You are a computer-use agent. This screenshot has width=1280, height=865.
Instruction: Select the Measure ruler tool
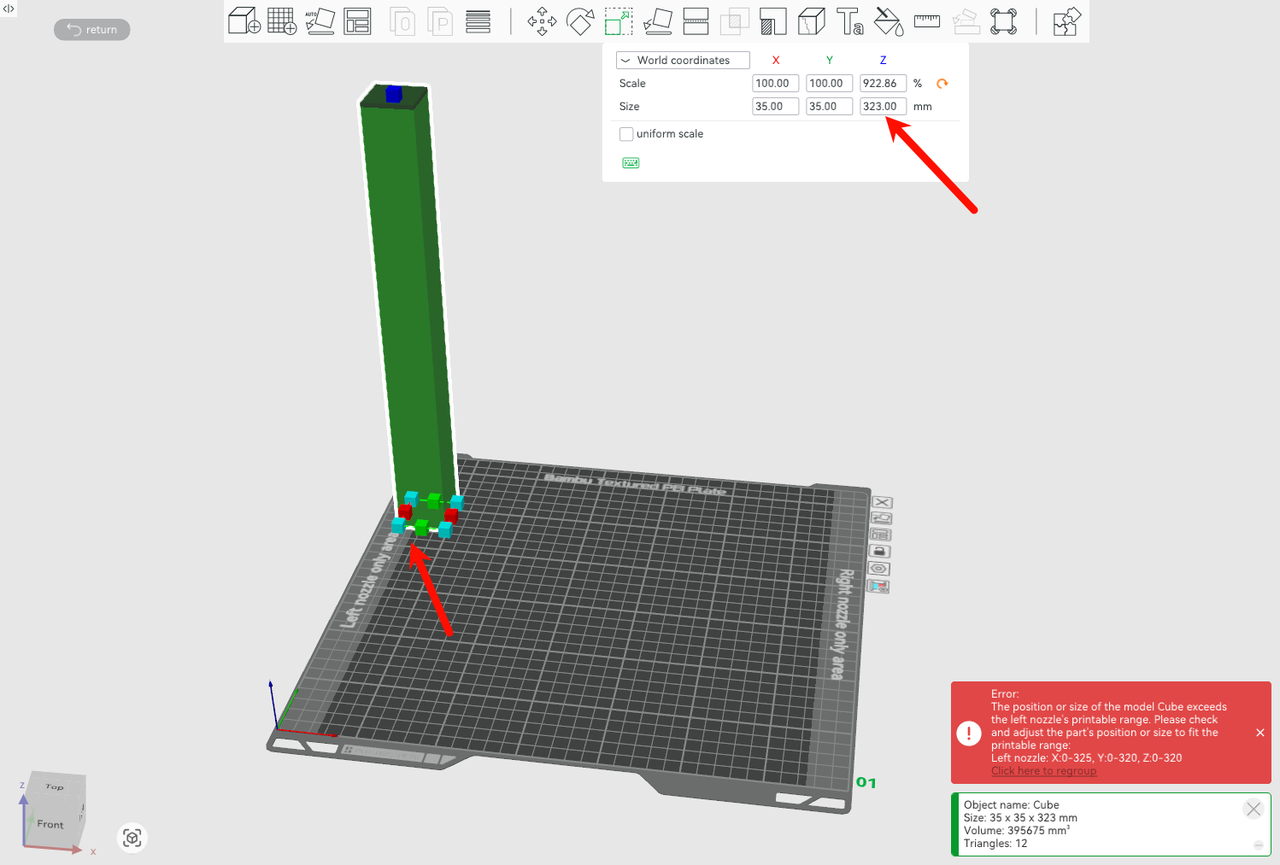928,21
